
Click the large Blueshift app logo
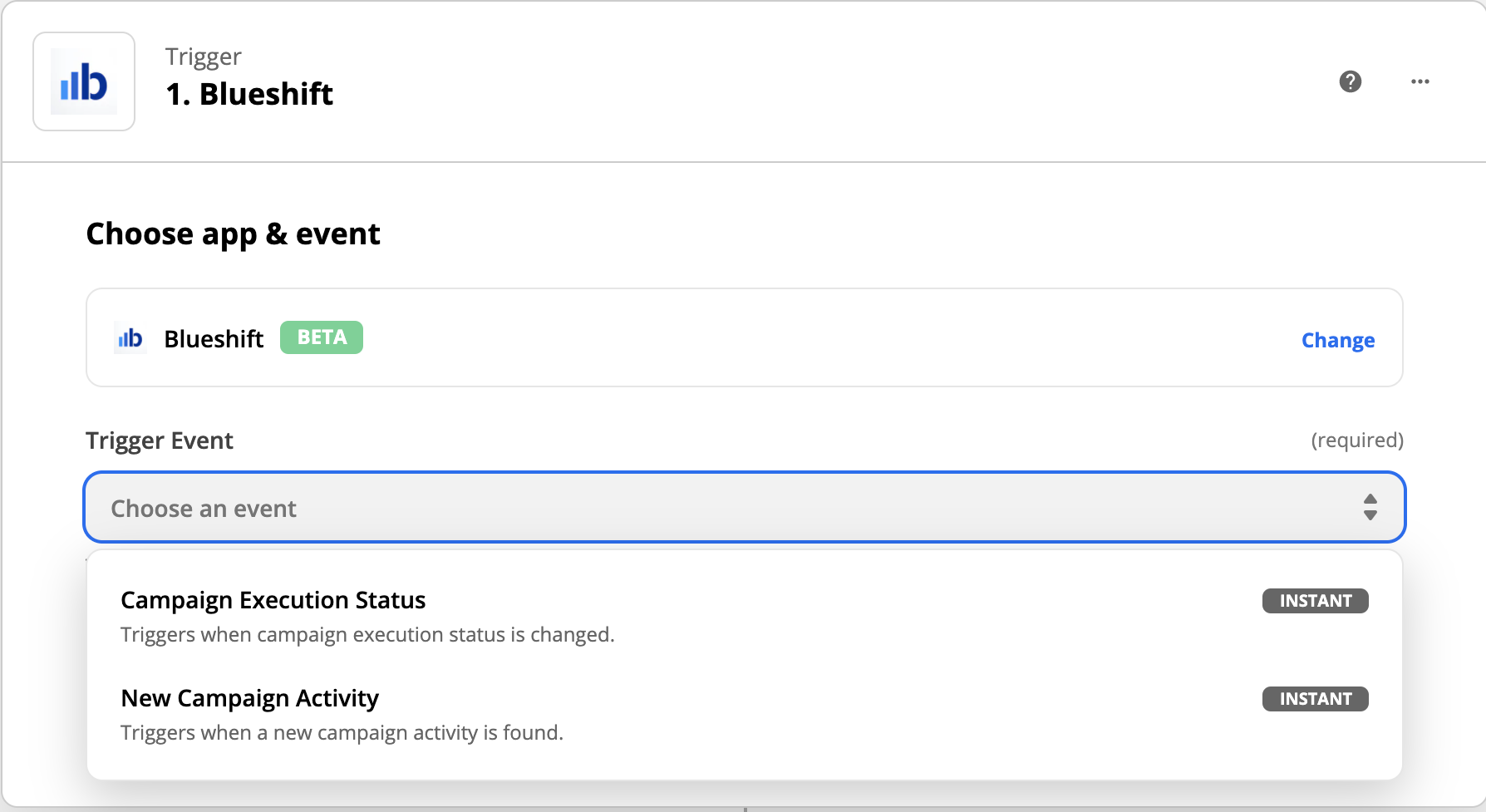click(x=84, y=81)
